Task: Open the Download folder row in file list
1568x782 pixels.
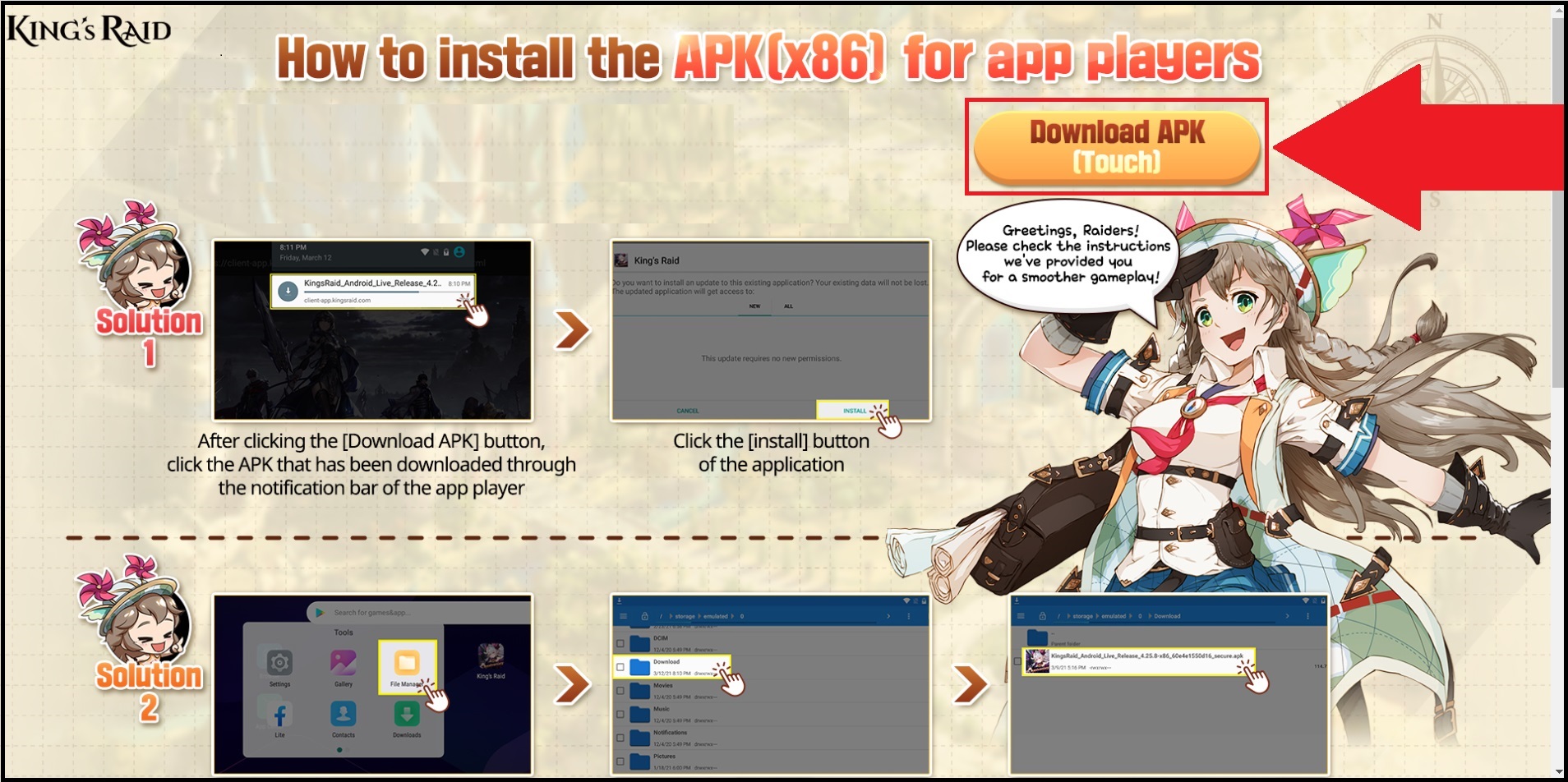Action: tap(671, 667)
